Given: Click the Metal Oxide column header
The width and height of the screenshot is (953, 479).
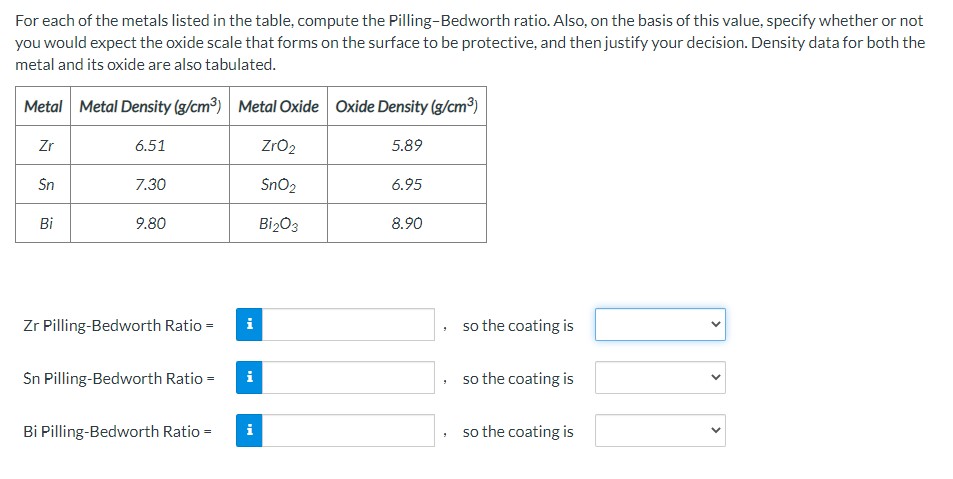Looking at the screenshot, I should [x=279, y=106].
